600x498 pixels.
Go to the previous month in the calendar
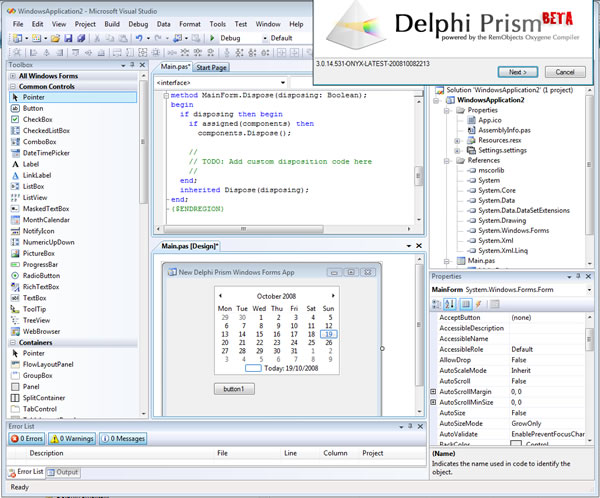pos(220,296)
